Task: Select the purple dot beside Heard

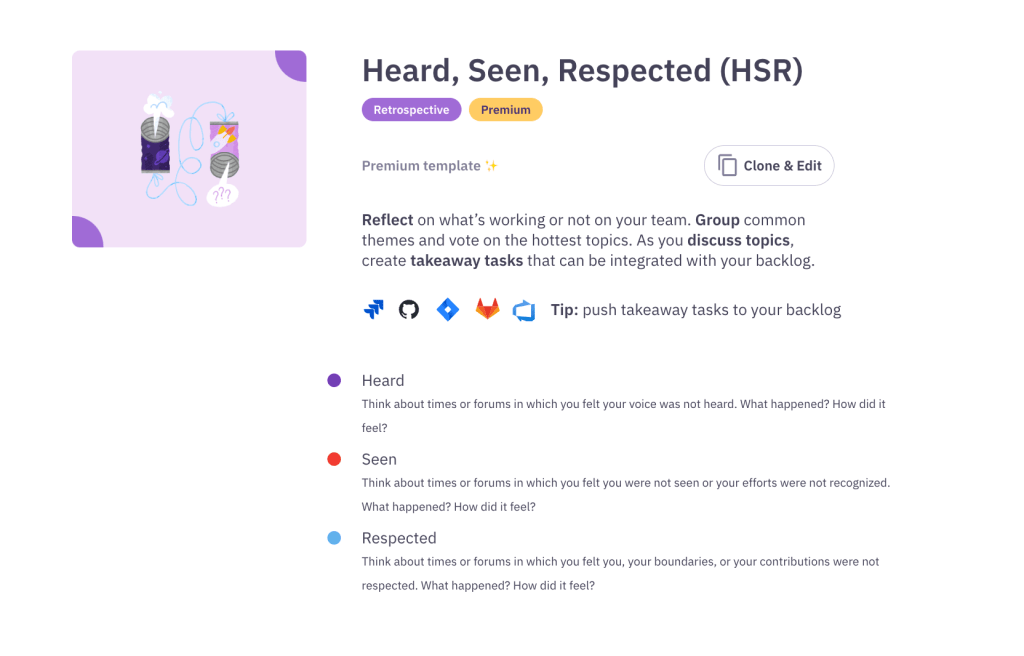Action: tap(334, 380)
